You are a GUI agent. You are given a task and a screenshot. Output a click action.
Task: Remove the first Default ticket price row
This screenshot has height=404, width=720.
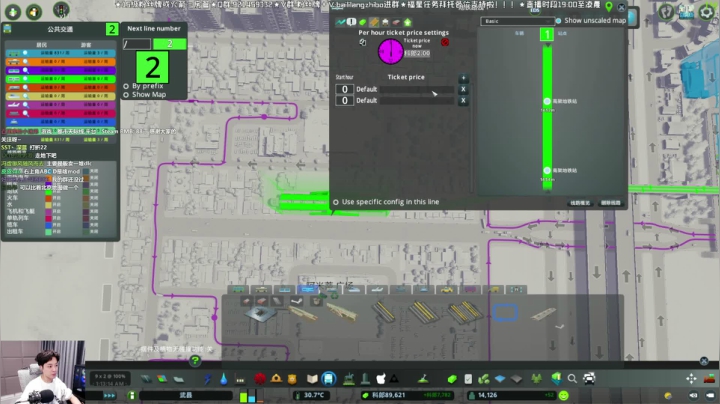tap(463, 89)
